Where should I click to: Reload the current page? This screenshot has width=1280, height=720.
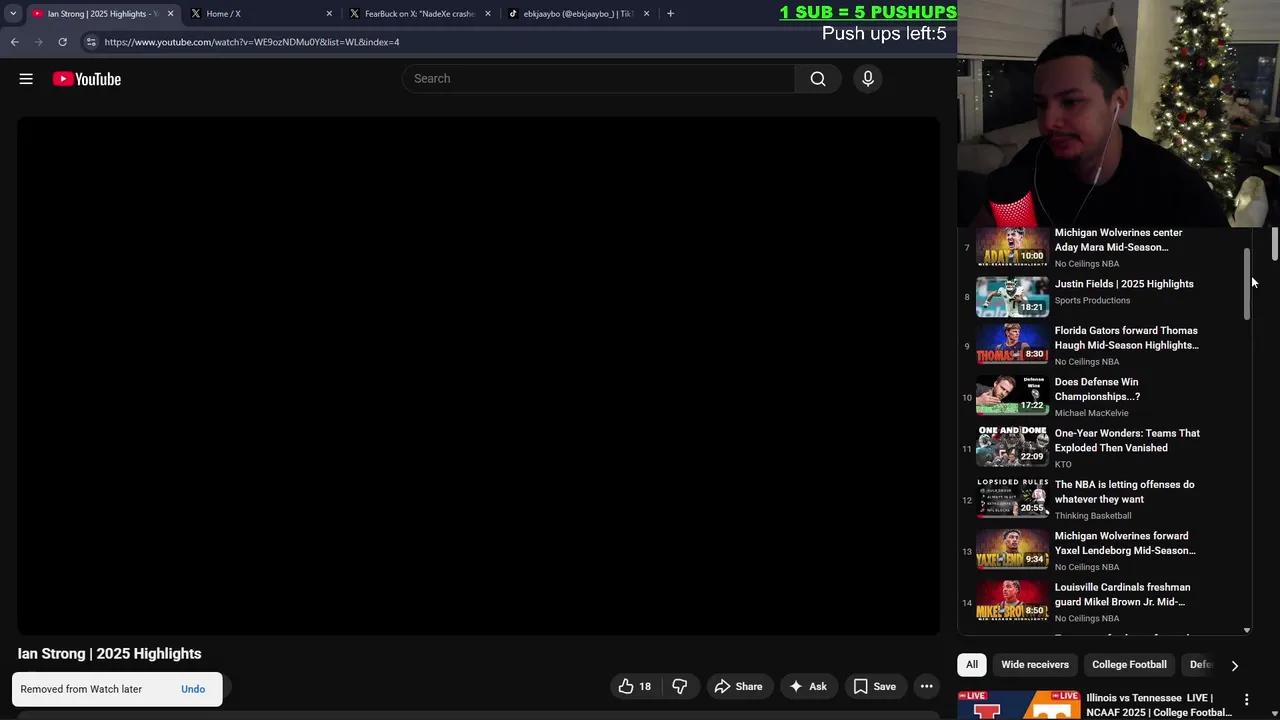coord(62,42)
